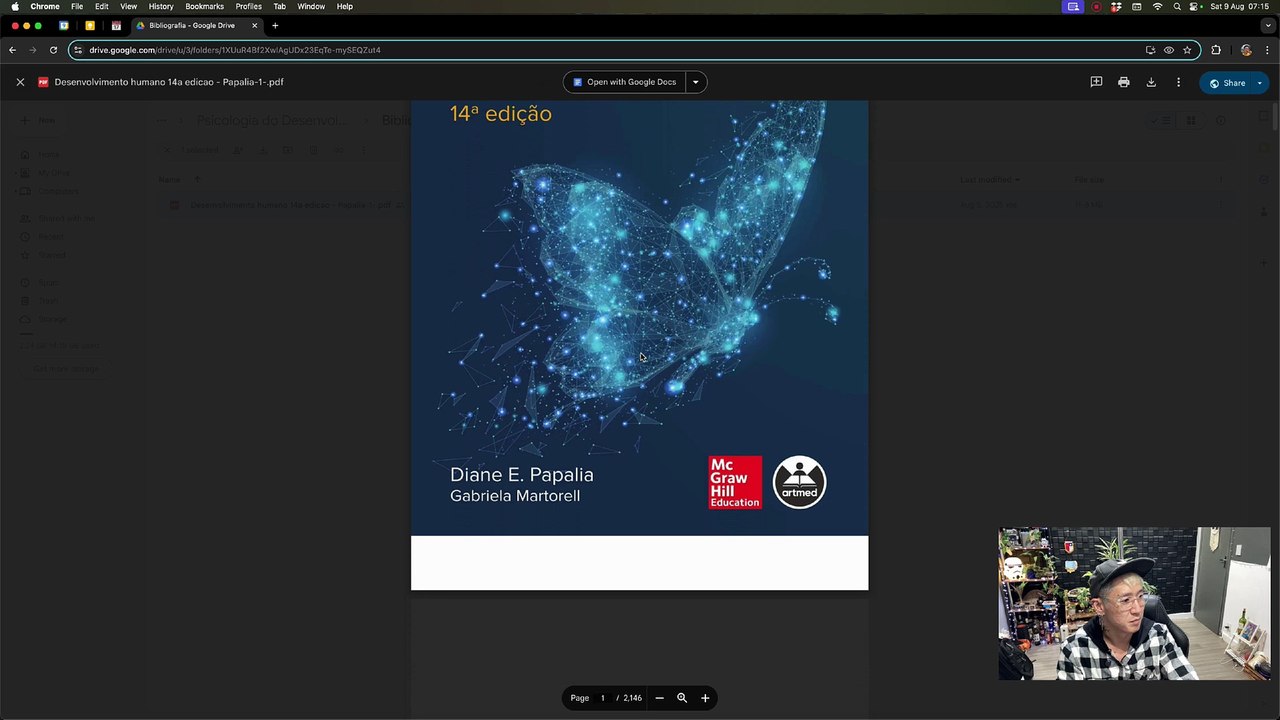
Task: Bookmark this page with the star icon
Action: [x=1187, y=50]
